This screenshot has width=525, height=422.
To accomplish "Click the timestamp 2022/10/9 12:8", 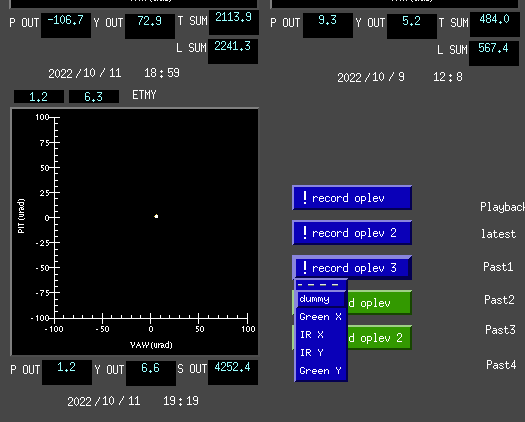I will click(x=400, y=77).
